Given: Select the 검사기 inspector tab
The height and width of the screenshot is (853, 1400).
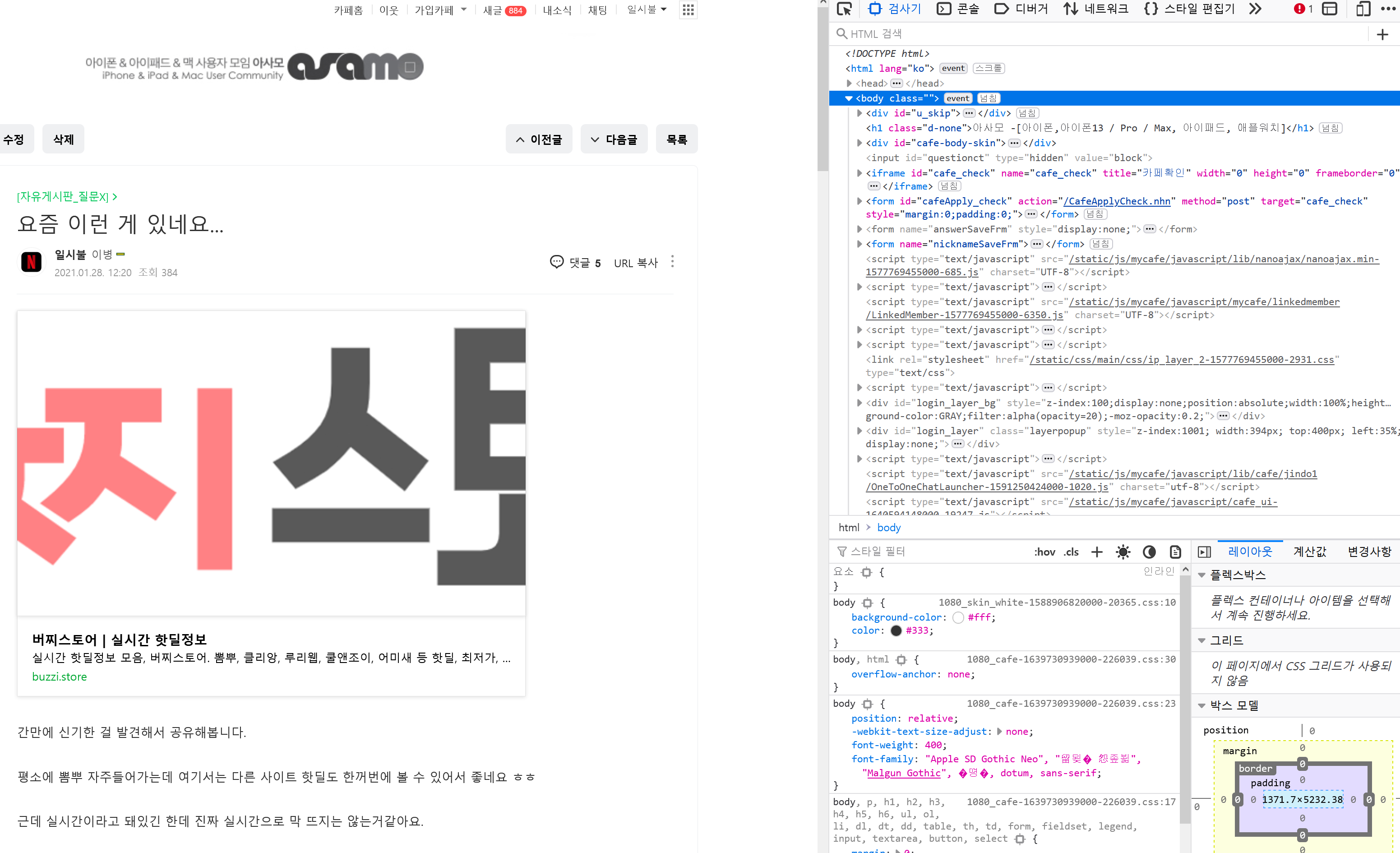Looking at the screenshot, I should pyautogui.click(x=896, y=9).
